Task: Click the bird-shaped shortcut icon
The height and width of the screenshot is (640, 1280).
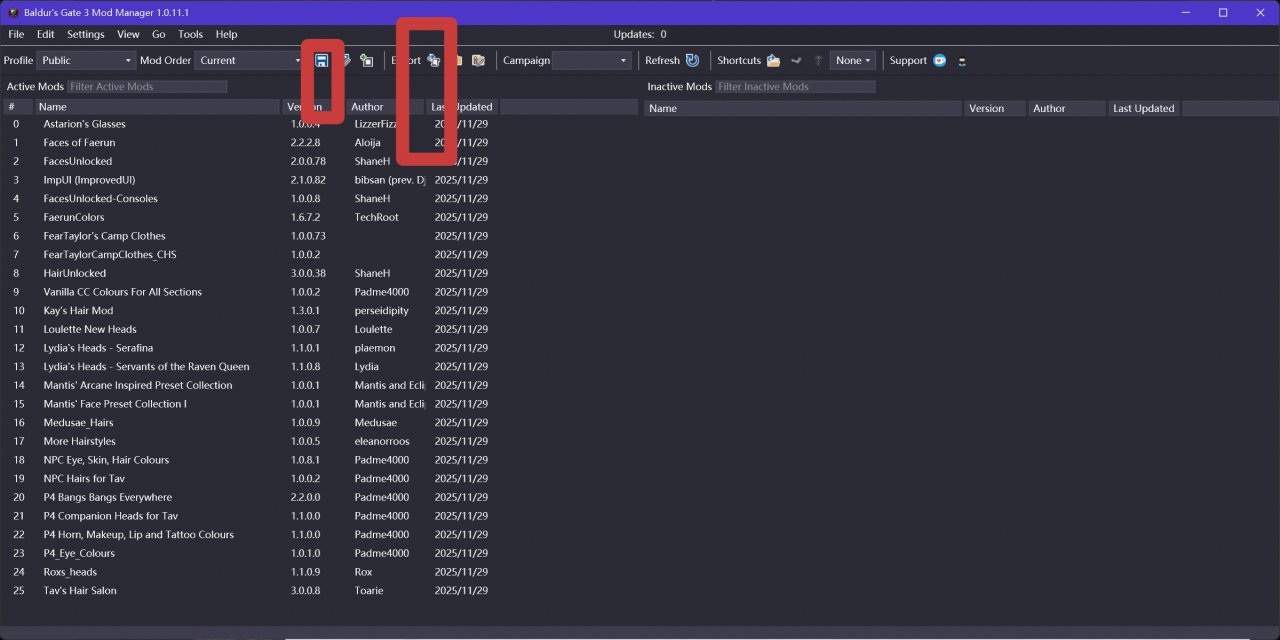Action: (796, 60)
